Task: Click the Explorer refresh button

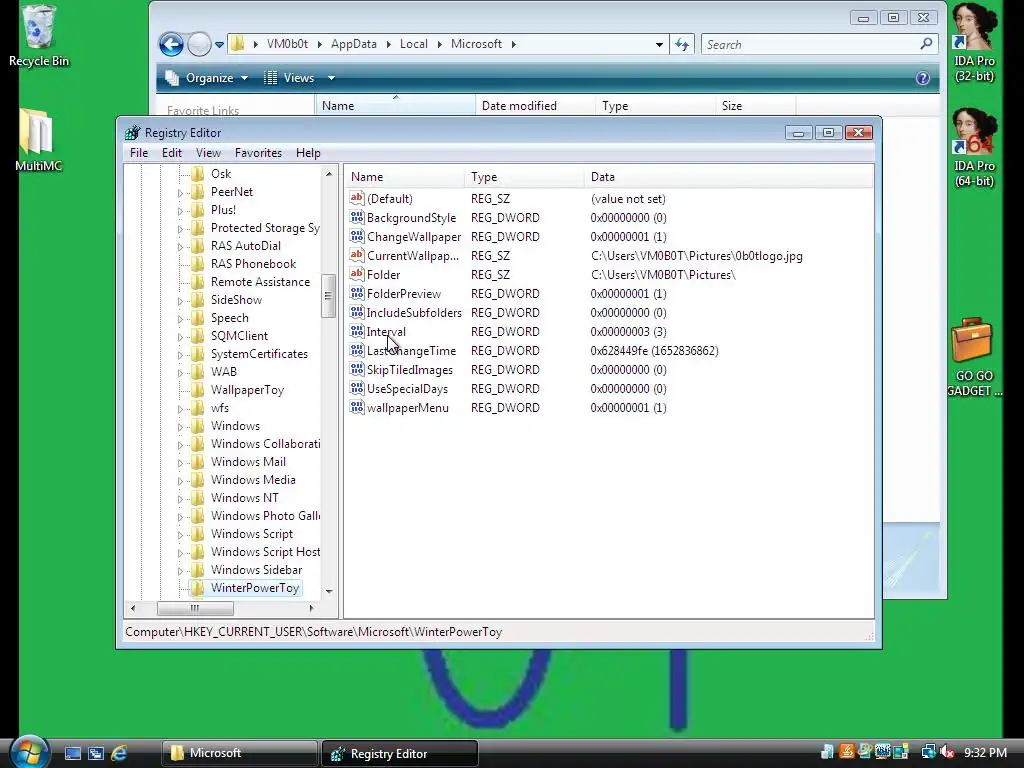Action: coord(682,44)
